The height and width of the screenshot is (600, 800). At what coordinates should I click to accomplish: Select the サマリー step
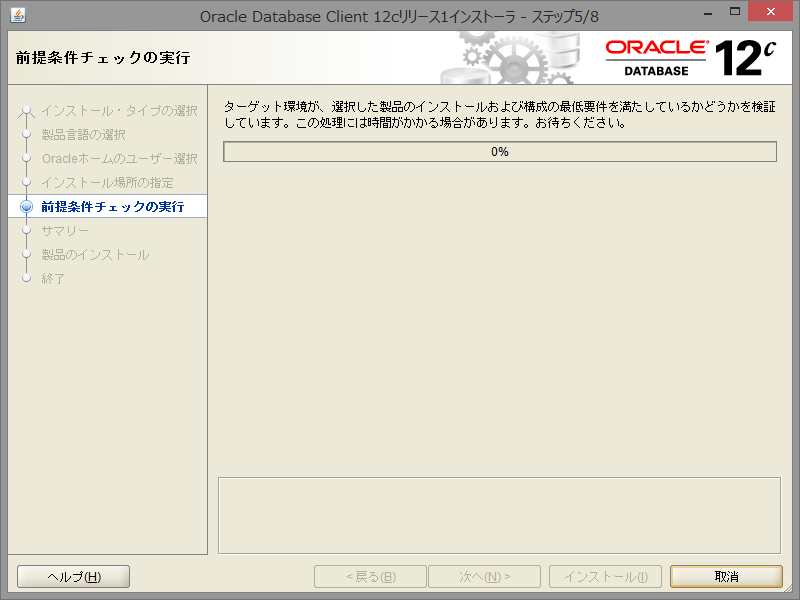point(65,231)
